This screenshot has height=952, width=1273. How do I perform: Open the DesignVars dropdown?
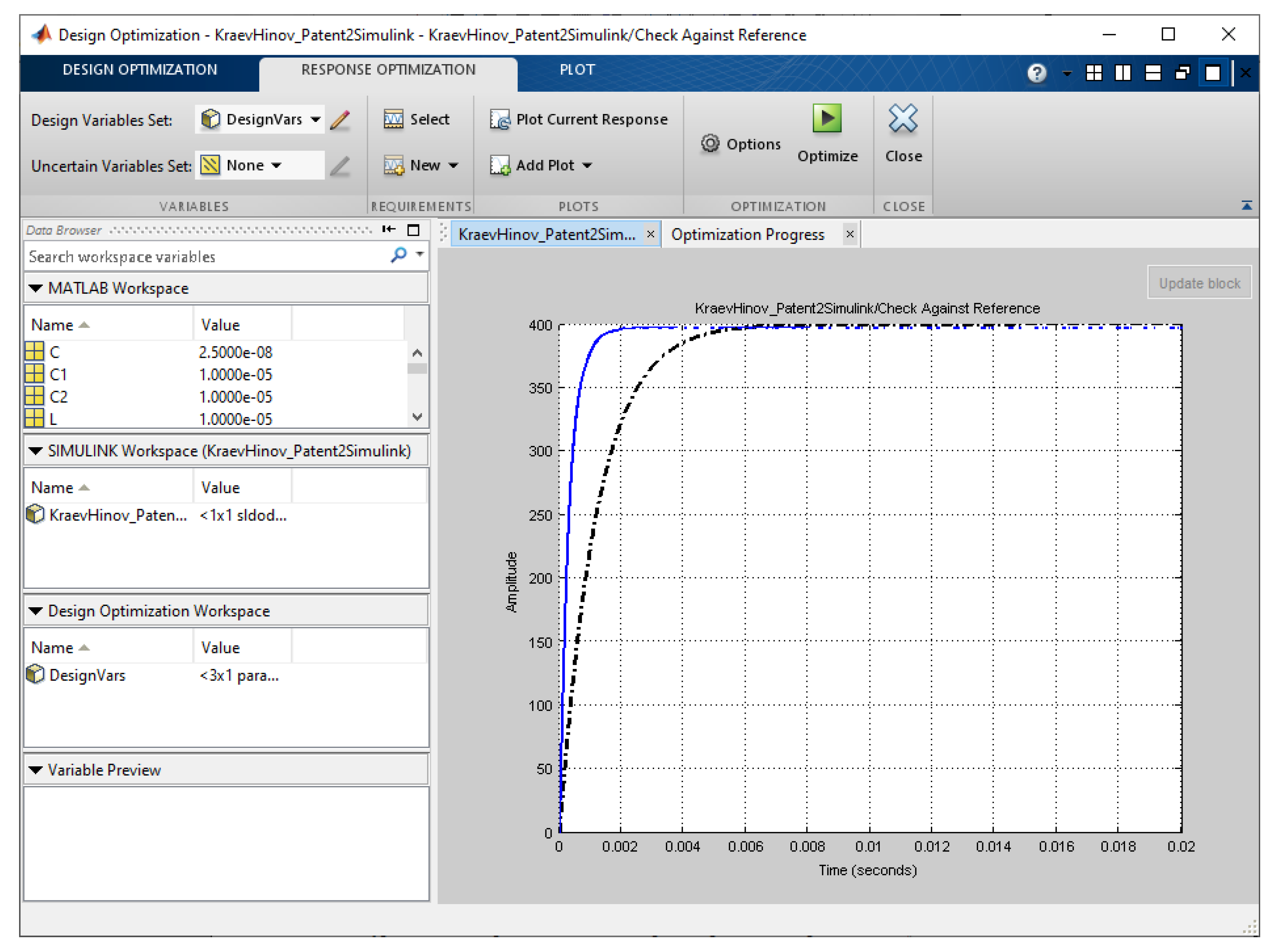click(x=315, y=120)
